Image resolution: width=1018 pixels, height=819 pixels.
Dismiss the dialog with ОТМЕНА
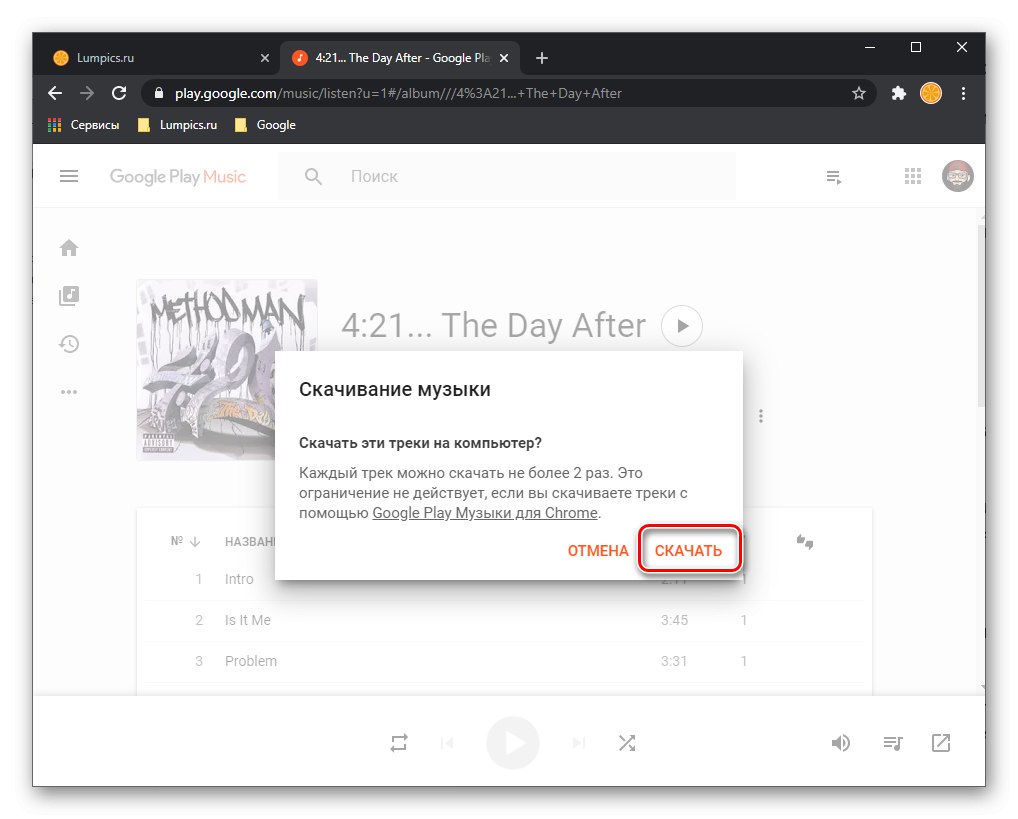[x=598, y=550]
